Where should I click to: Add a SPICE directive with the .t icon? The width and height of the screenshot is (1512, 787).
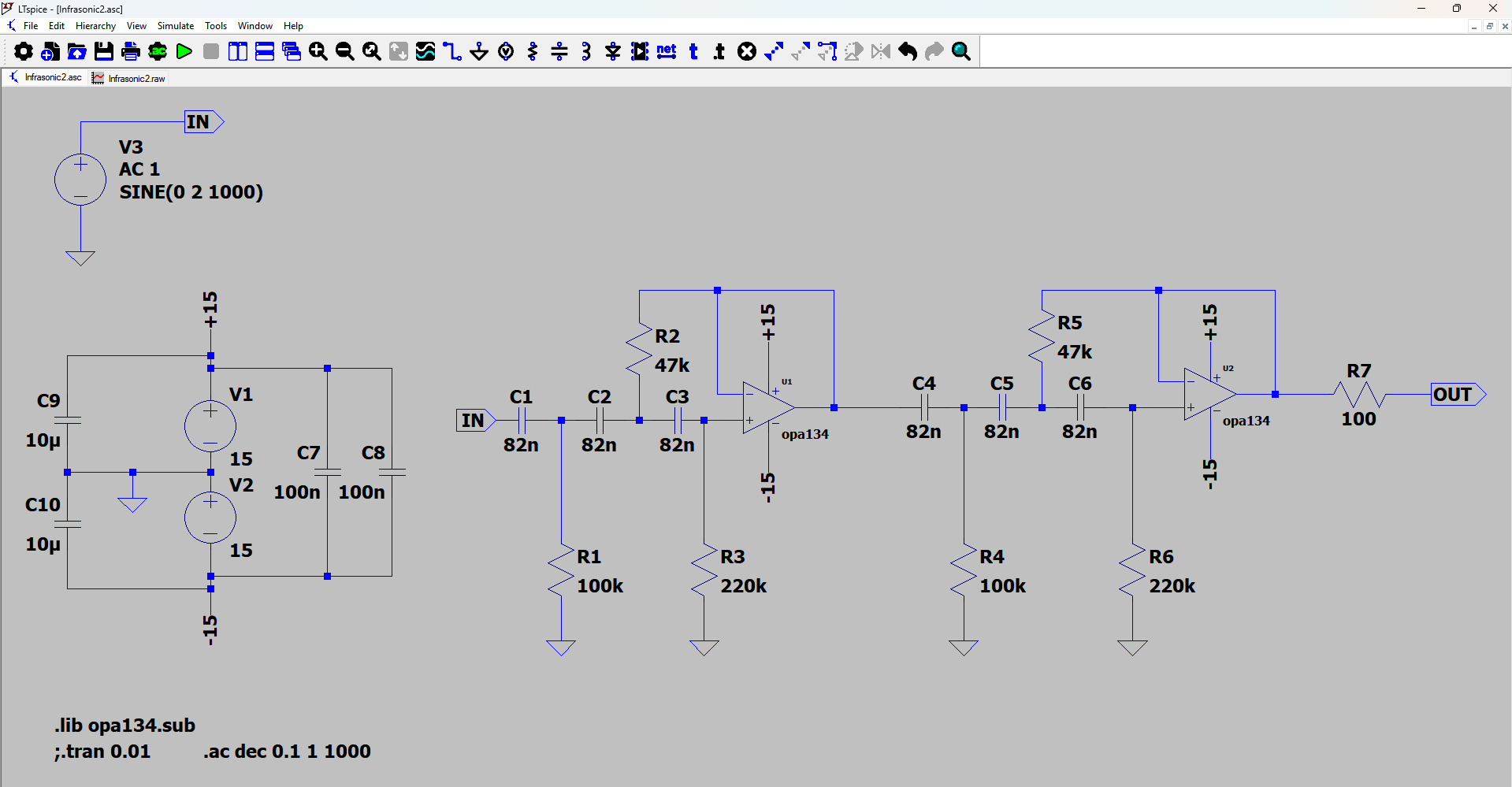(718, 51)
